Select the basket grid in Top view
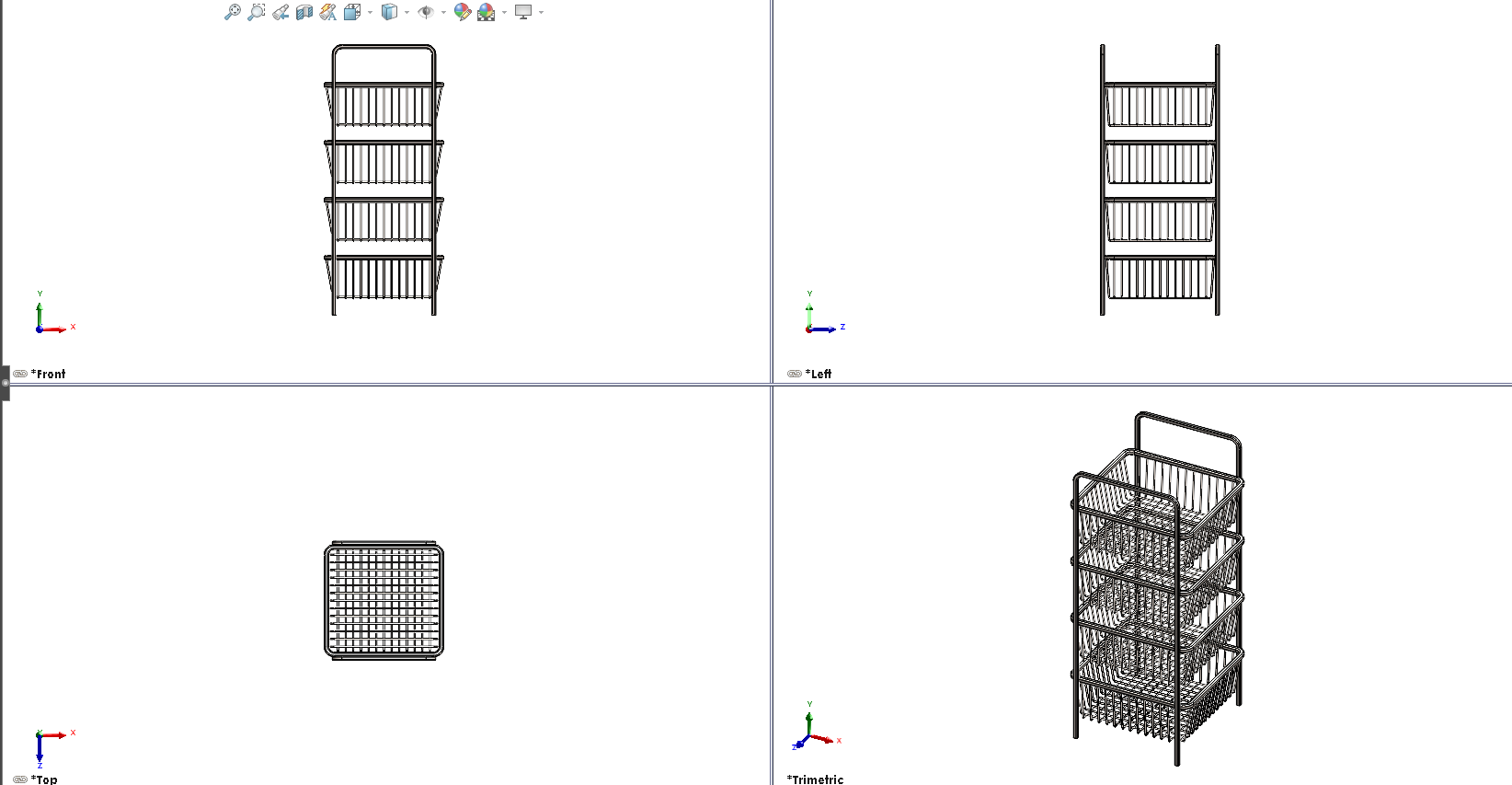 384,600
